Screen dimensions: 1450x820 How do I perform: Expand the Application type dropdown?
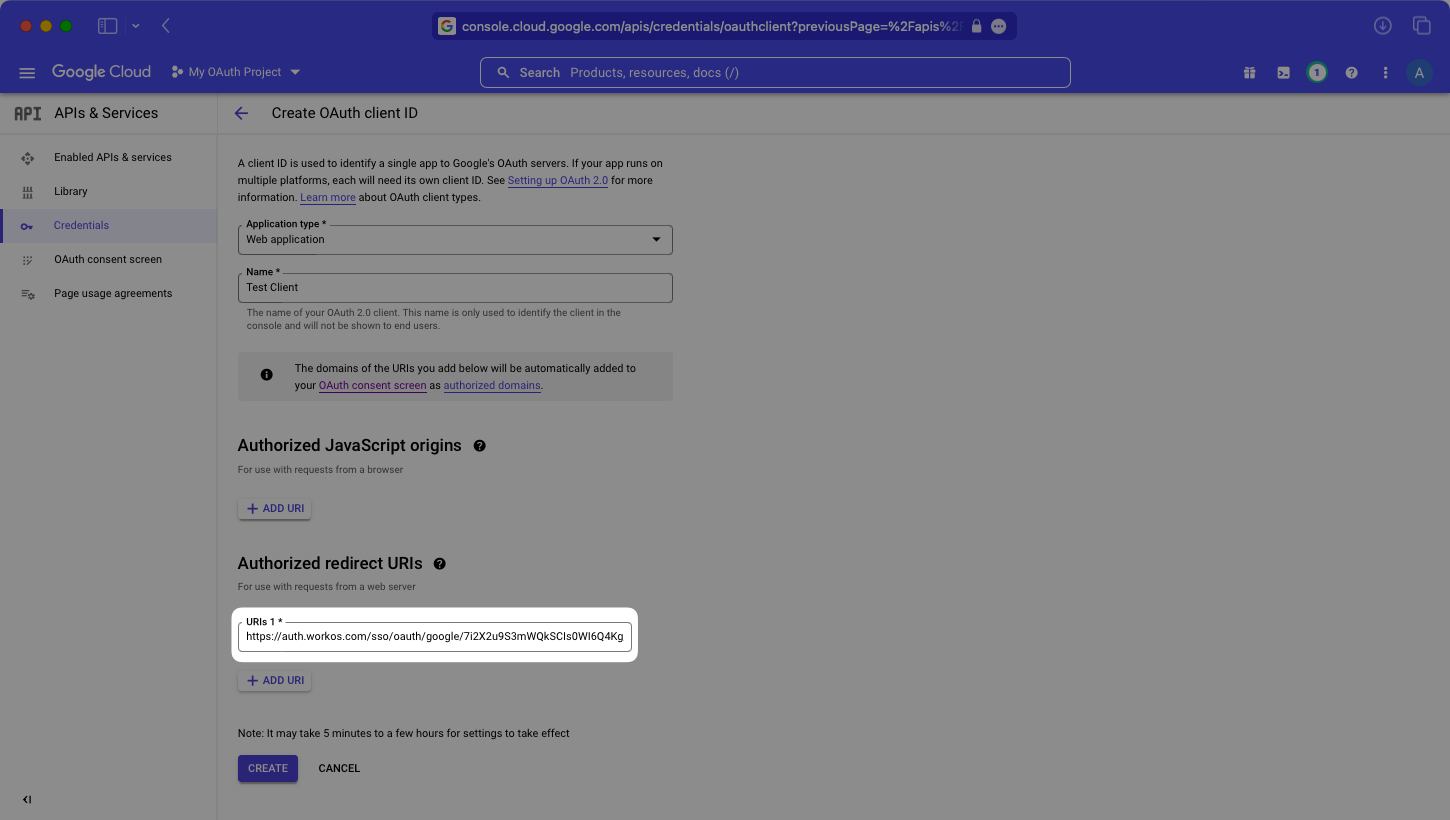pos(455,240)
